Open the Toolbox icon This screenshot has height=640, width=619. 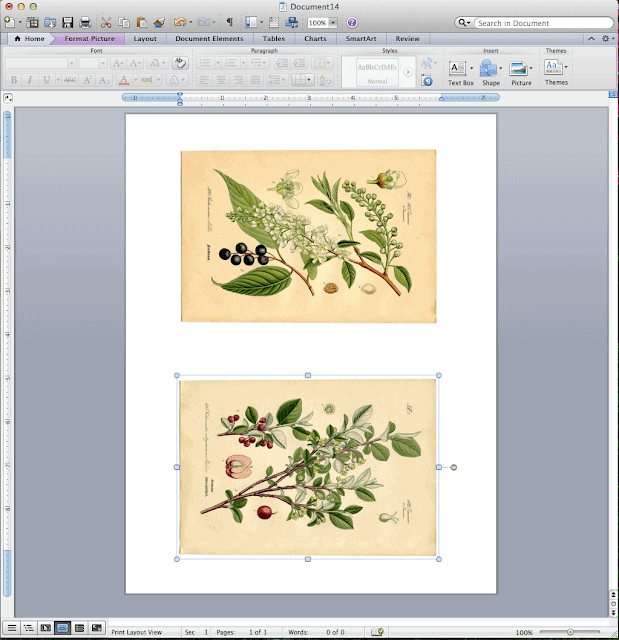click(x=274, y=22)
